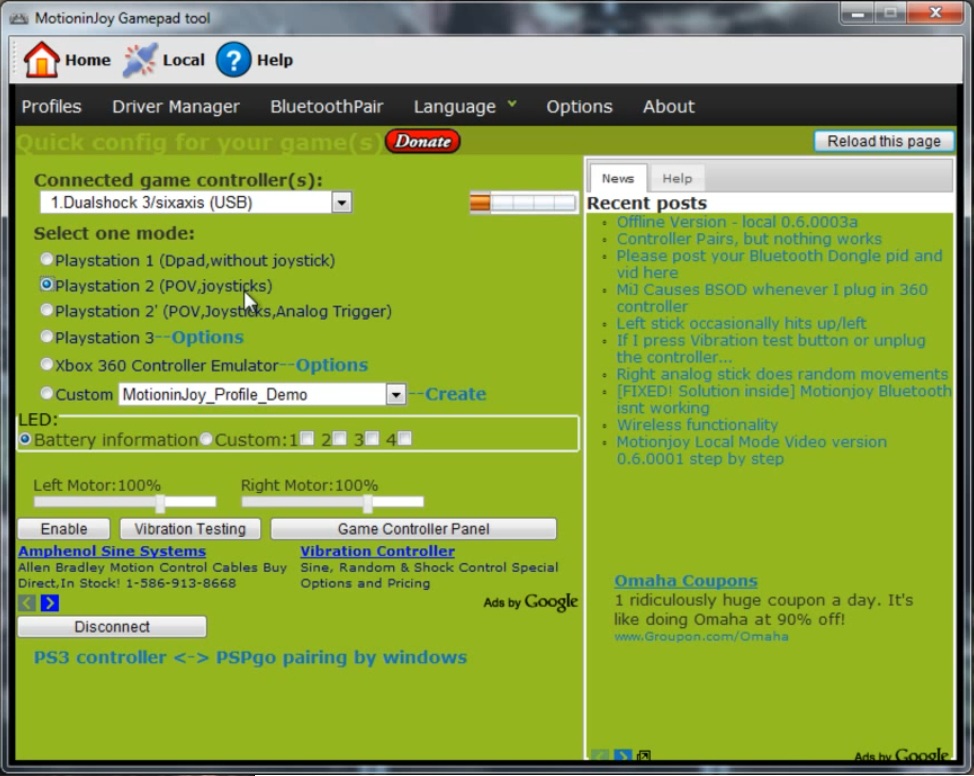This screenshot has width=974, height=776.
Task: Switch to the Help tab in side panel
Action: (677, 178)
